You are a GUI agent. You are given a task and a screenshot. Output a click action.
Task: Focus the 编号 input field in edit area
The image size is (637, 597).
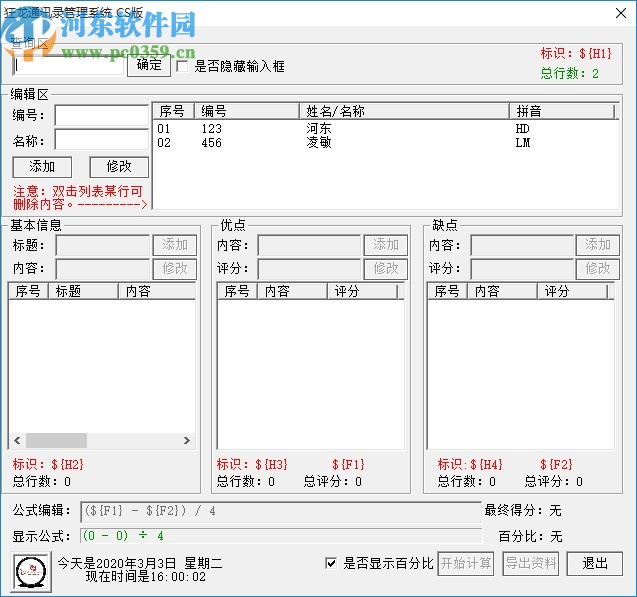102,115
